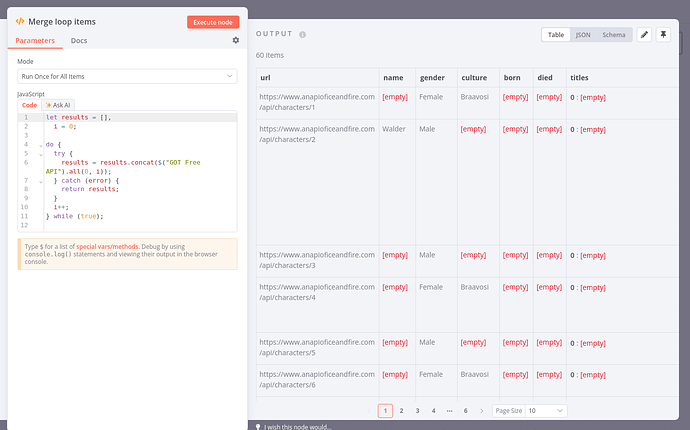This screenshot has height=430, width=690.
Task: Click the Execute node button
Action: coord(213,21)
